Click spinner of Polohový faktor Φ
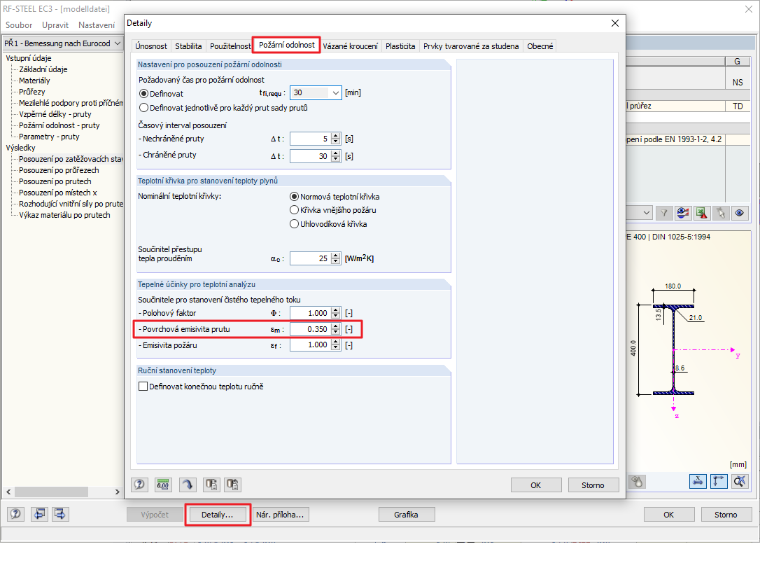Viewport: 760px width, 570px height. (336, 313)
